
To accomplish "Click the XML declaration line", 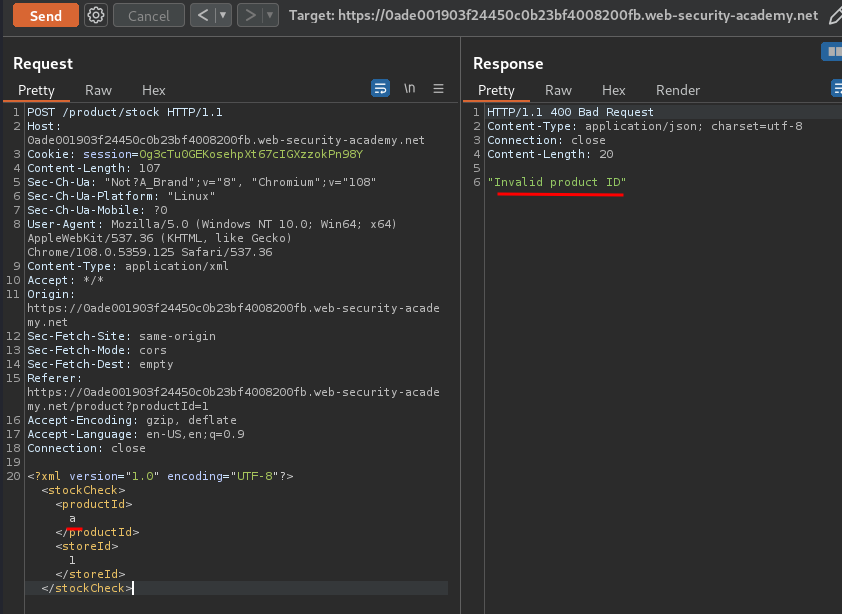I will [160, 476].
